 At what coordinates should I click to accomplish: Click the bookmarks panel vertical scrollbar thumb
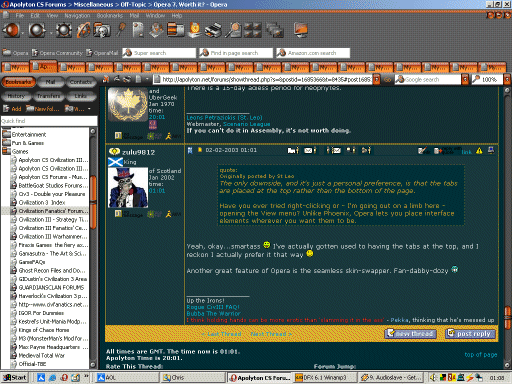click(x=93, y=202)
